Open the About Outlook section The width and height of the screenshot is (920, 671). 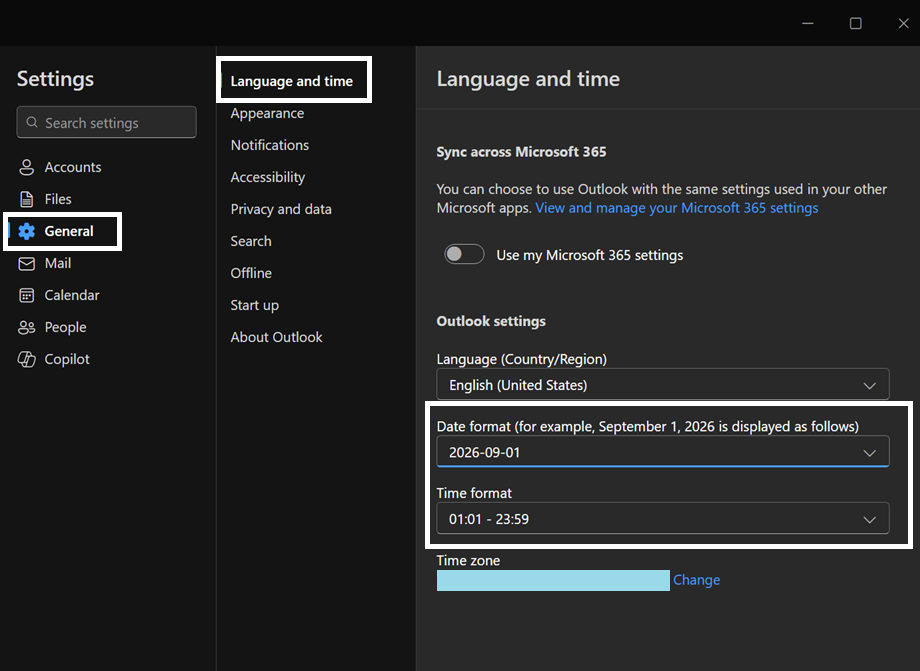276,337
